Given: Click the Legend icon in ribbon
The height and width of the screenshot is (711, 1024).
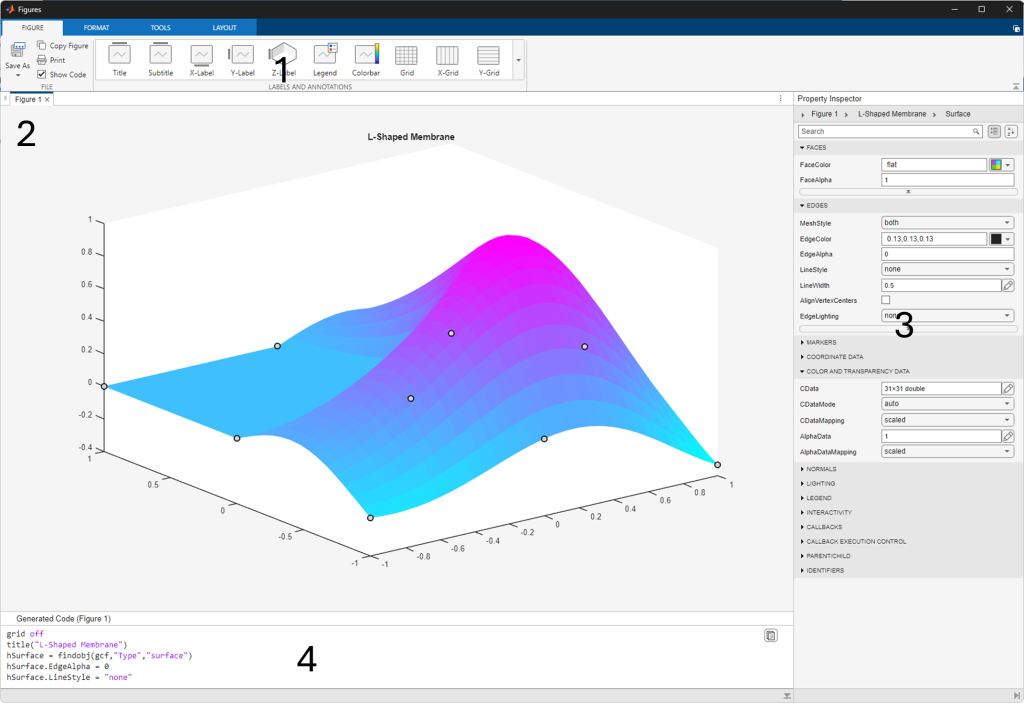Looking at the screenshot, I should pos(325,59).
